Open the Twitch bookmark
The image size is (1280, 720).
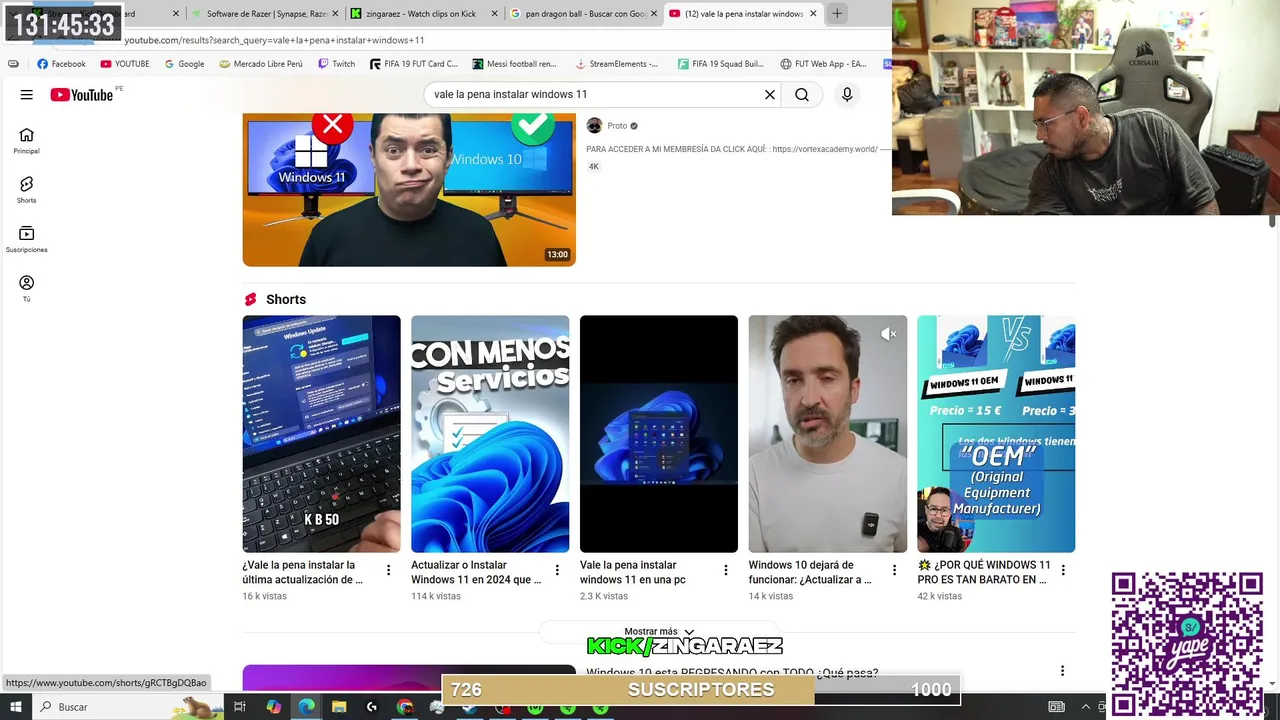point(336,64)
